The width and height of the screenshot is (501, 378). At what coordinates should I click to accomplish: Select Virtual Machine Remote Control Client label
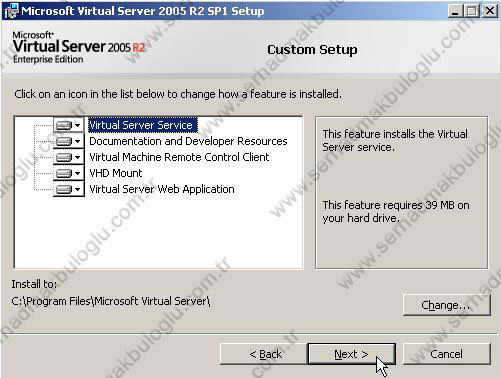pos(179,157)
